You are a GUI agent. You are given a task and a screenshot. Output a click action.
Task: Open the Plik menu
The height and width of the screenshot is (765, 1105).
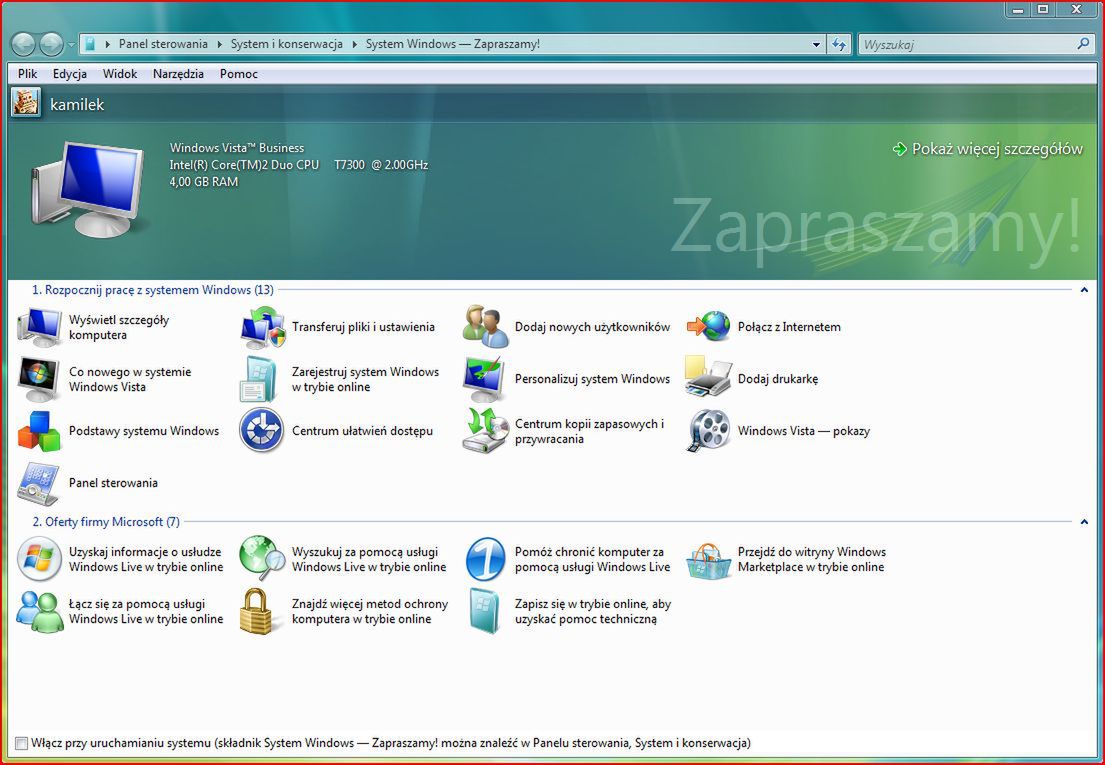coord(28,73)
